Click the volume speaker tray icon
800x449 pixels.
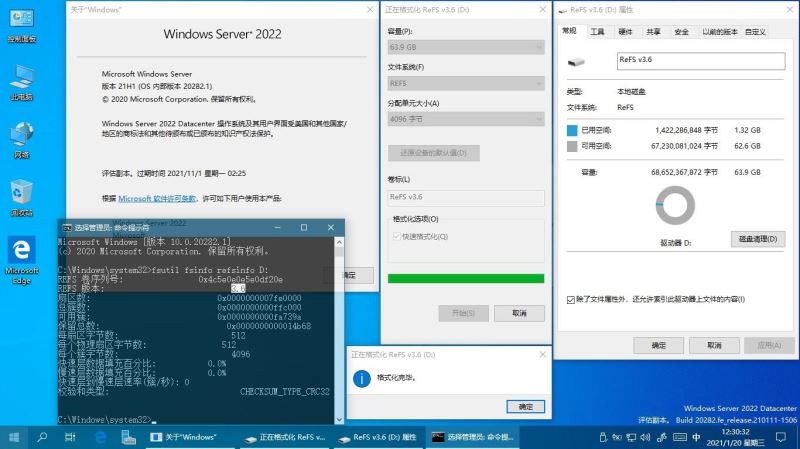click(x=645, y=437)
